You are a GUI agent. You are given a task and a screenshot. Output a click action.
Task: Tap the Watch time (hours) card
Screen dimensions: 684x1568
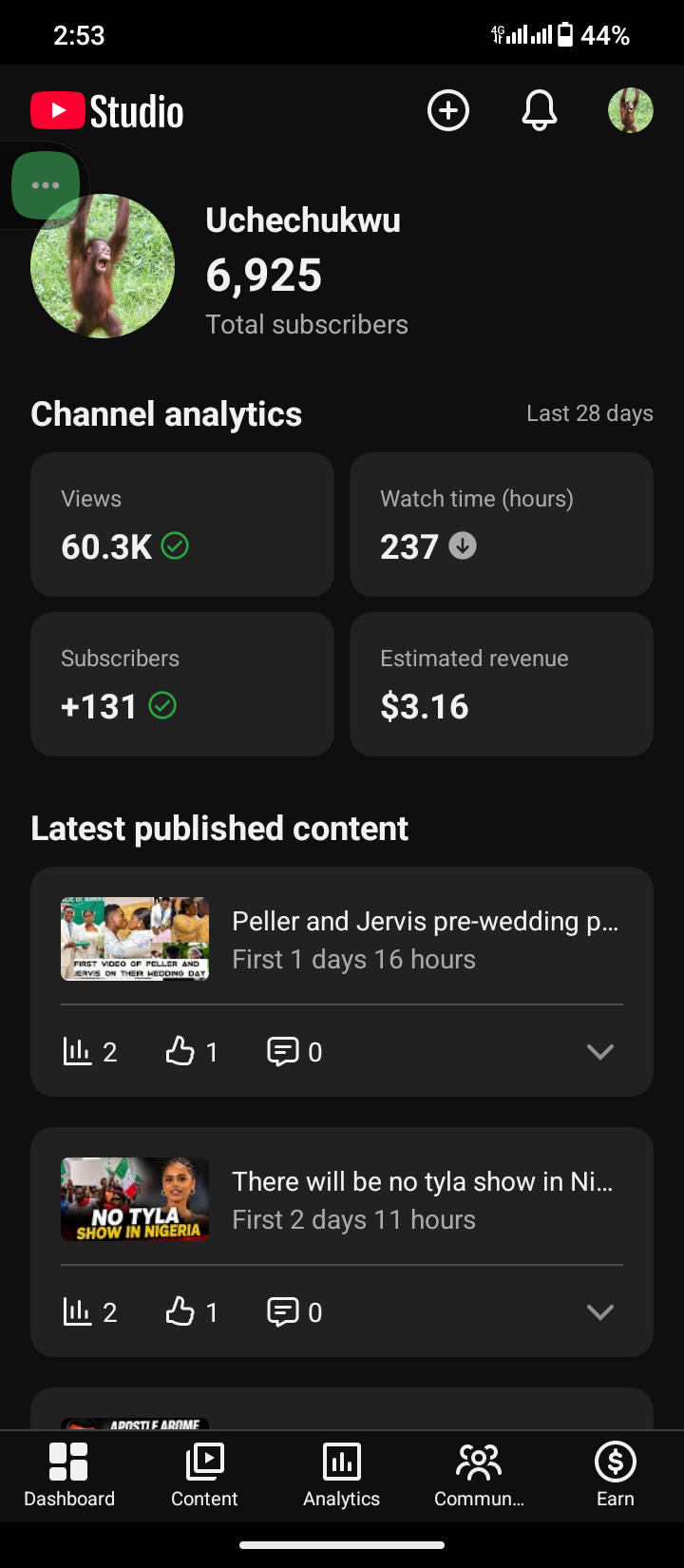click(502, 525)
